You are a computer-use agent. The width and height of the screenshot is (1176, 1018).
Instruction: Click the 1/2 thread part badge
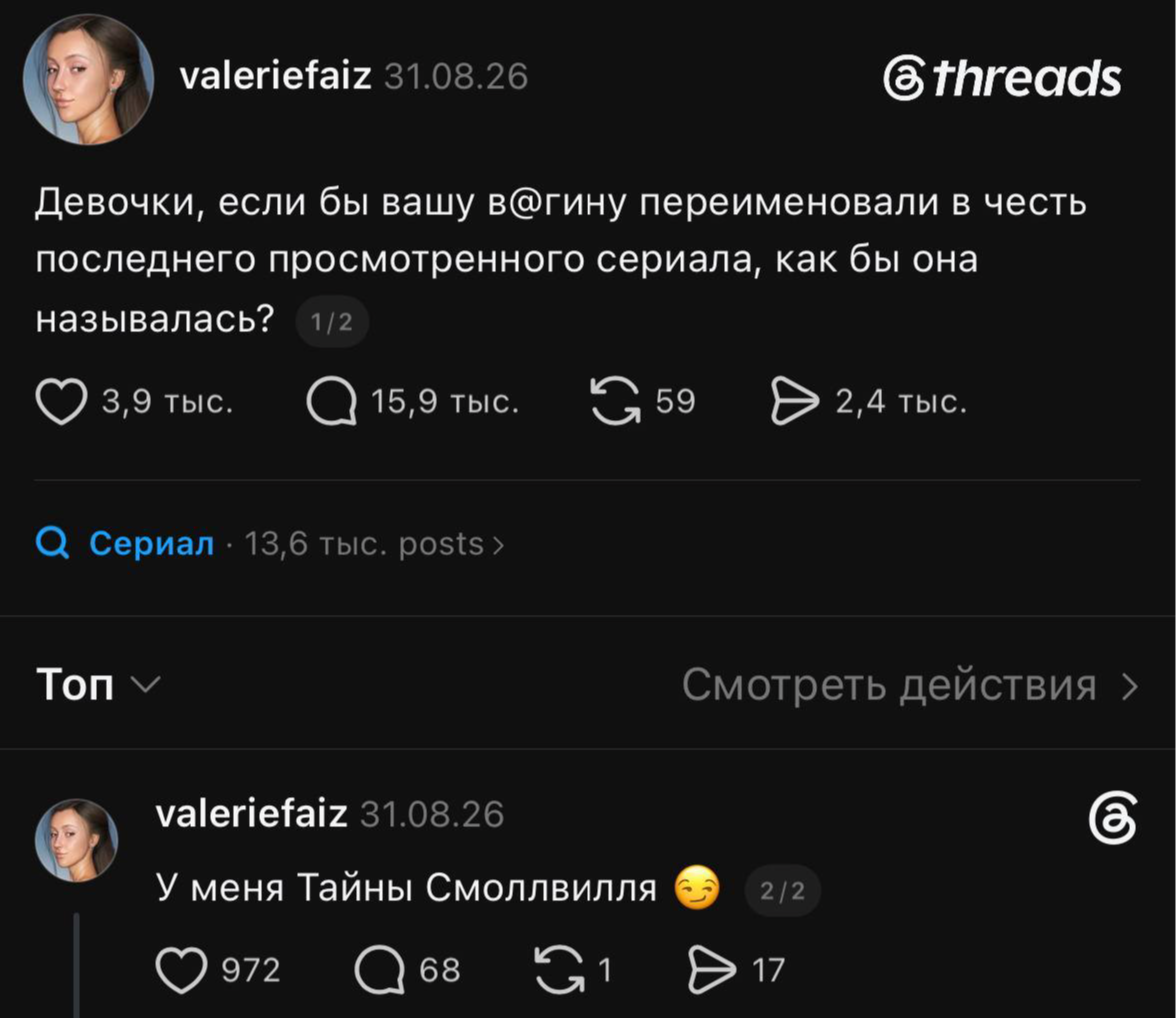(x=332, y=322)
